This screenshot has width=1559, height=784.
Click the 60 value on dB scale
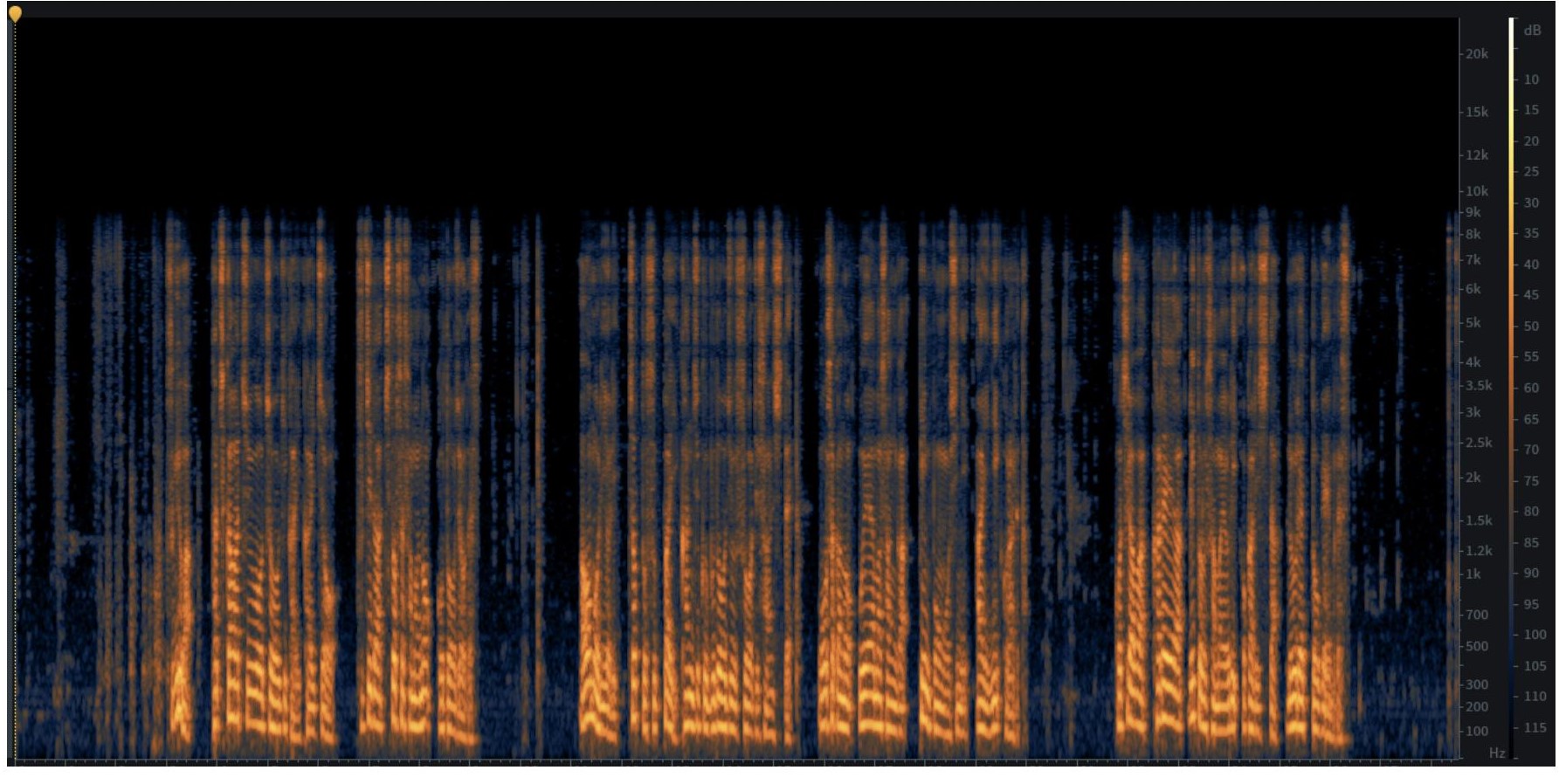(1532, 389)
